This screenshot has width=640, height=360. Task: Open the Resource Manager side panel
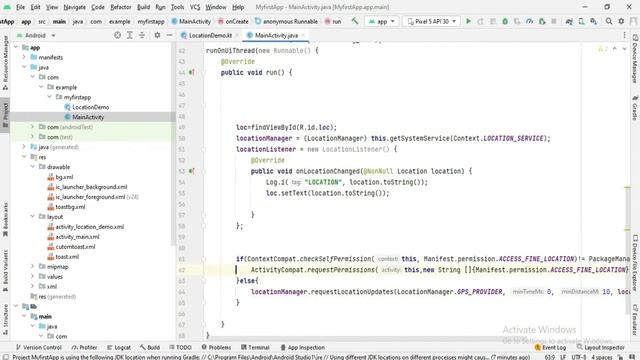click(x=5, y=62)
